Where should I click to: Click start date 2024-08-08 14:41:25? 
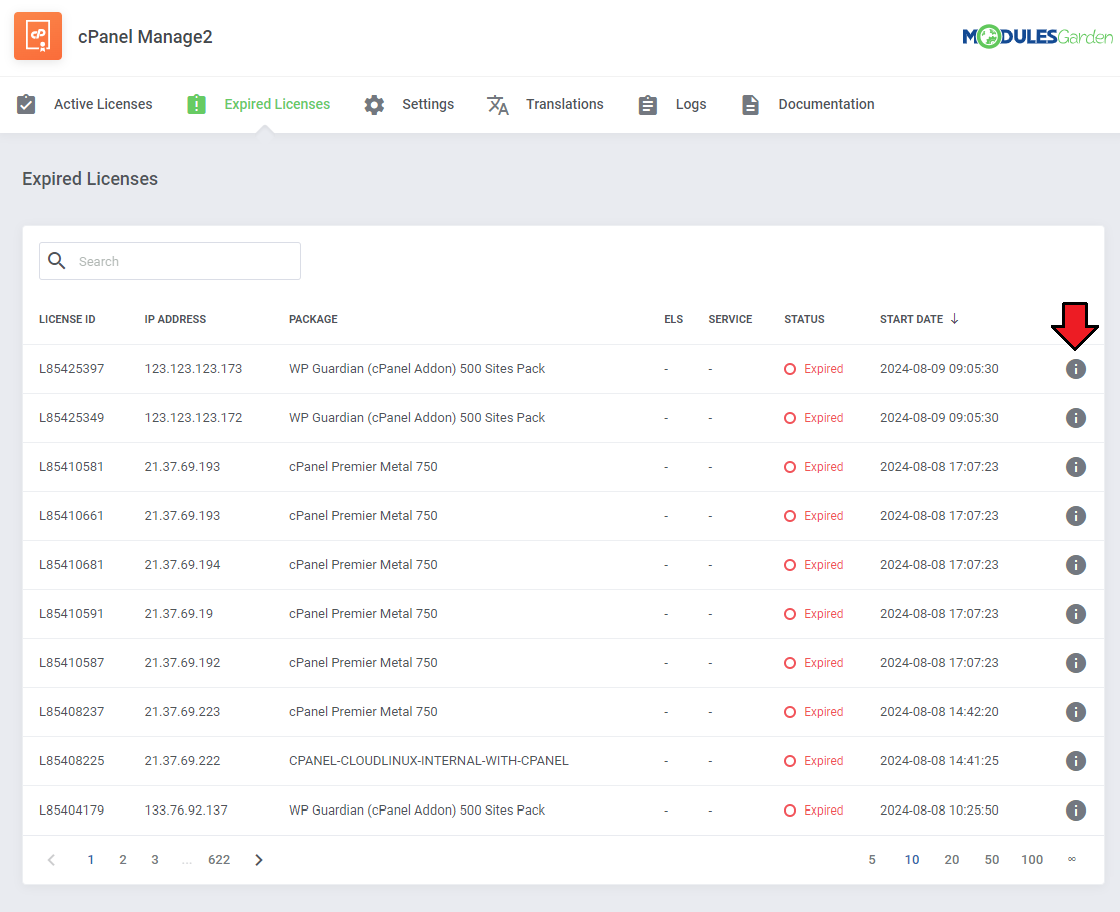pos(939,761)
